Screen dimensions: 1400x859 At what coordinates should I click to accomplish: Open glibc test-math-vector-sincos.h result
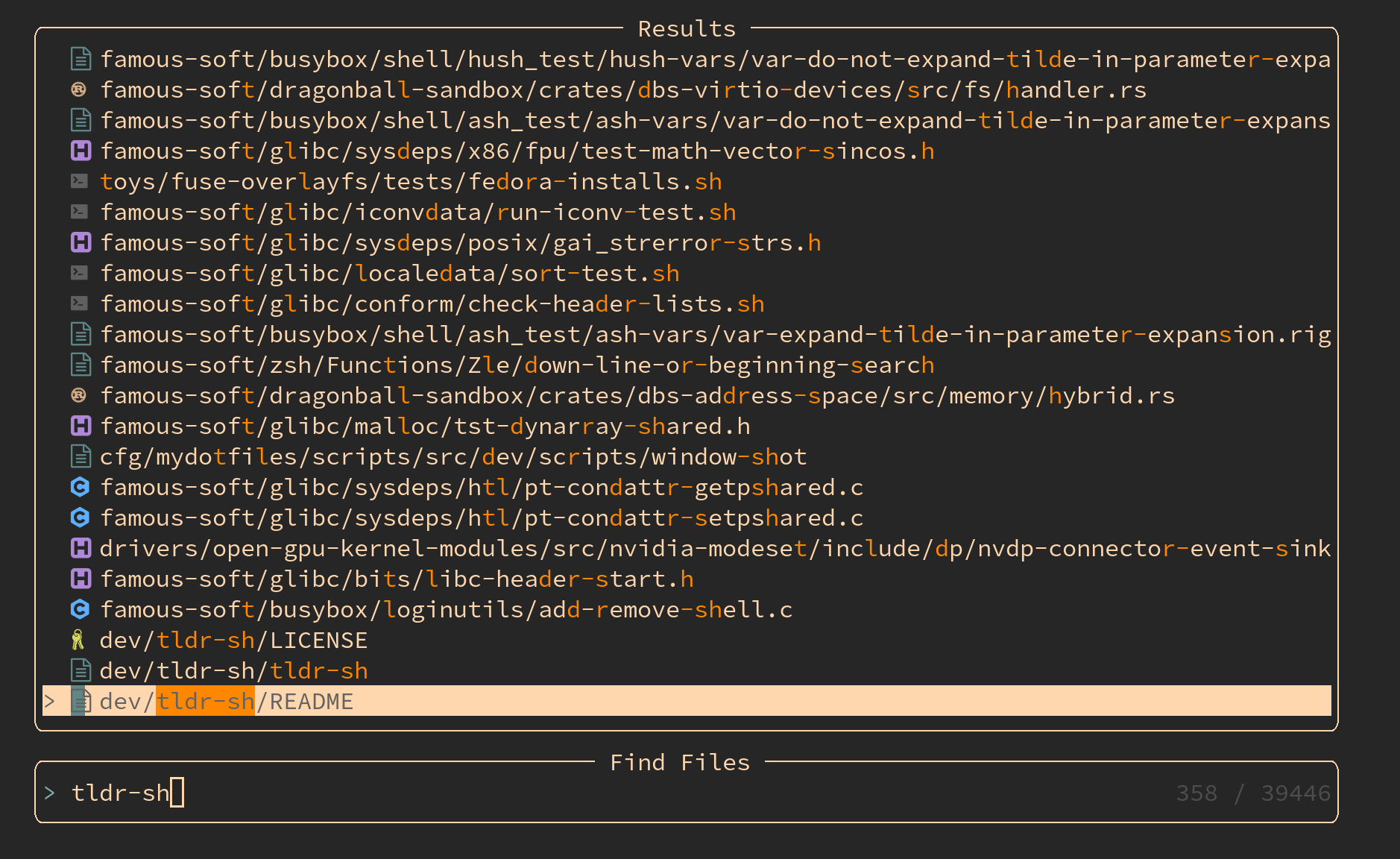point(687,151)
